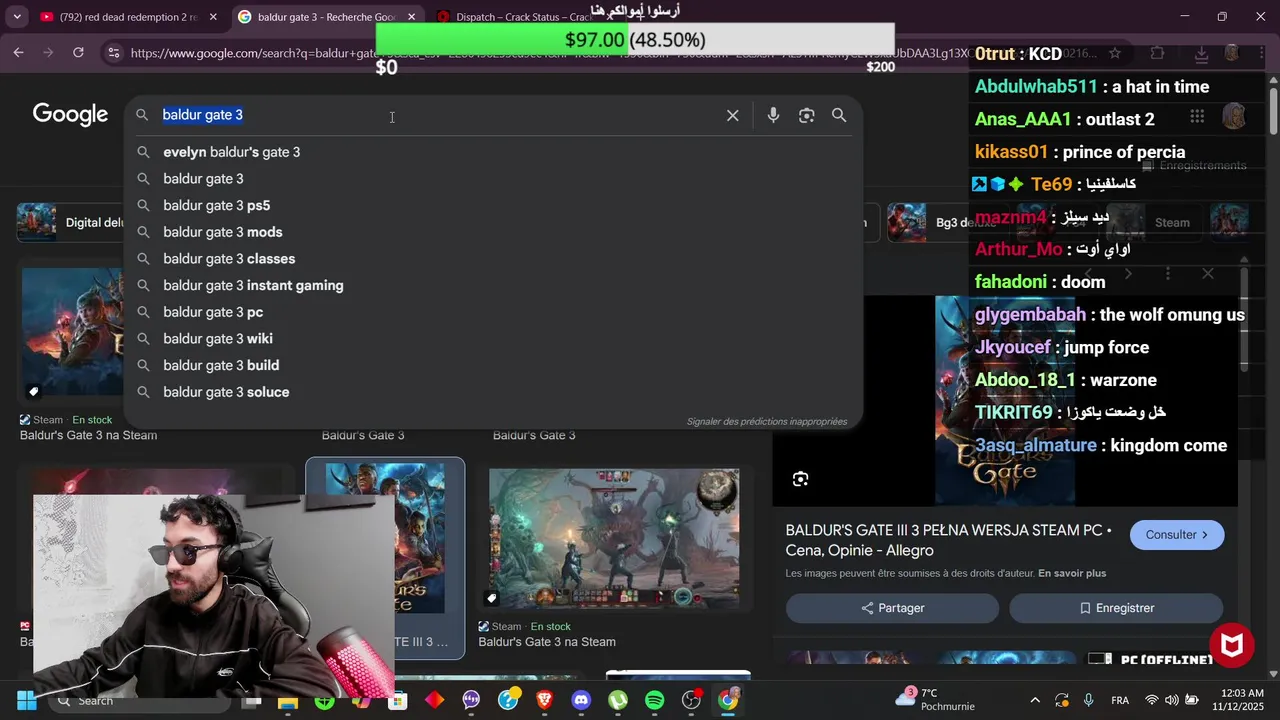Viewport: 1280px width, 720px height.
Task: Choose suggestion 'baldur gate 3 soluce'
Action: 493,392
